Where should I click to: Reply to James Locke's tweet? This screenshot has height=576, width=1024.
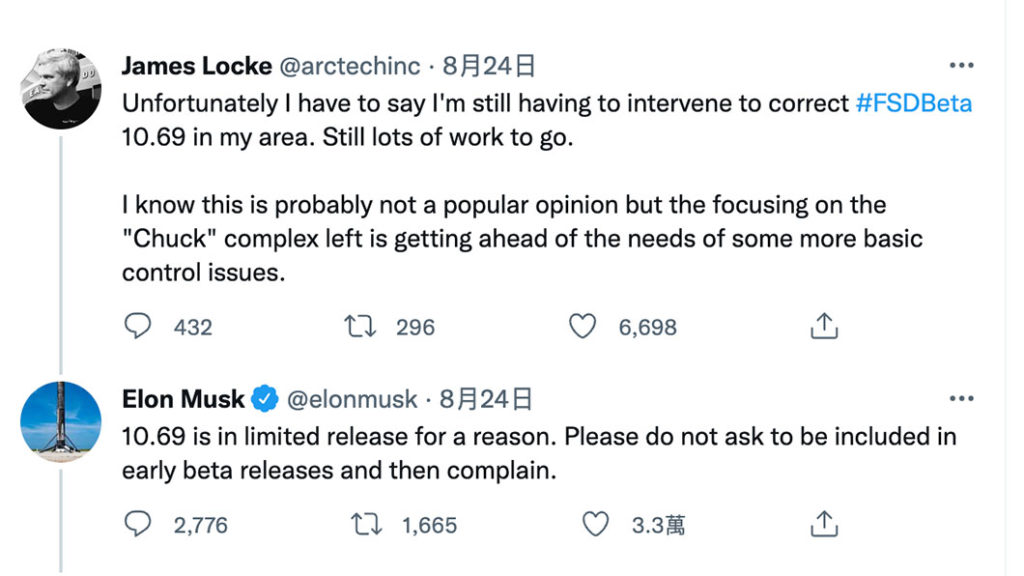[x=138, y=326]
